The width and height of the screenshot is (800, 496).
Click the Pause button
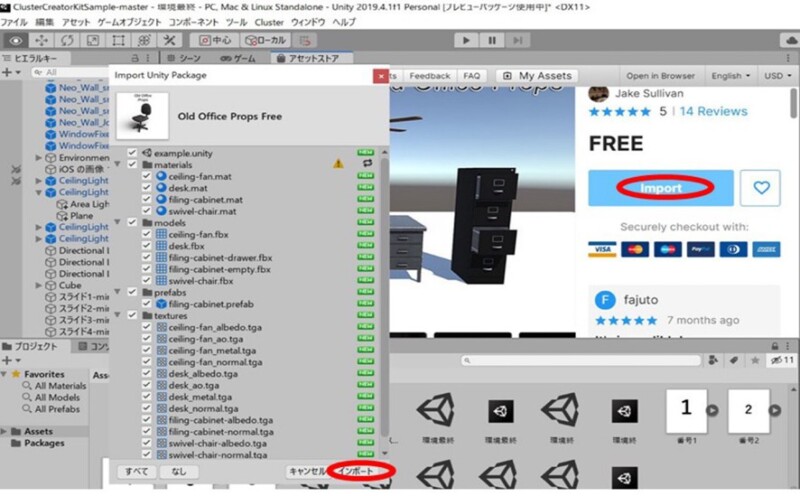click(x=492, y=40)
